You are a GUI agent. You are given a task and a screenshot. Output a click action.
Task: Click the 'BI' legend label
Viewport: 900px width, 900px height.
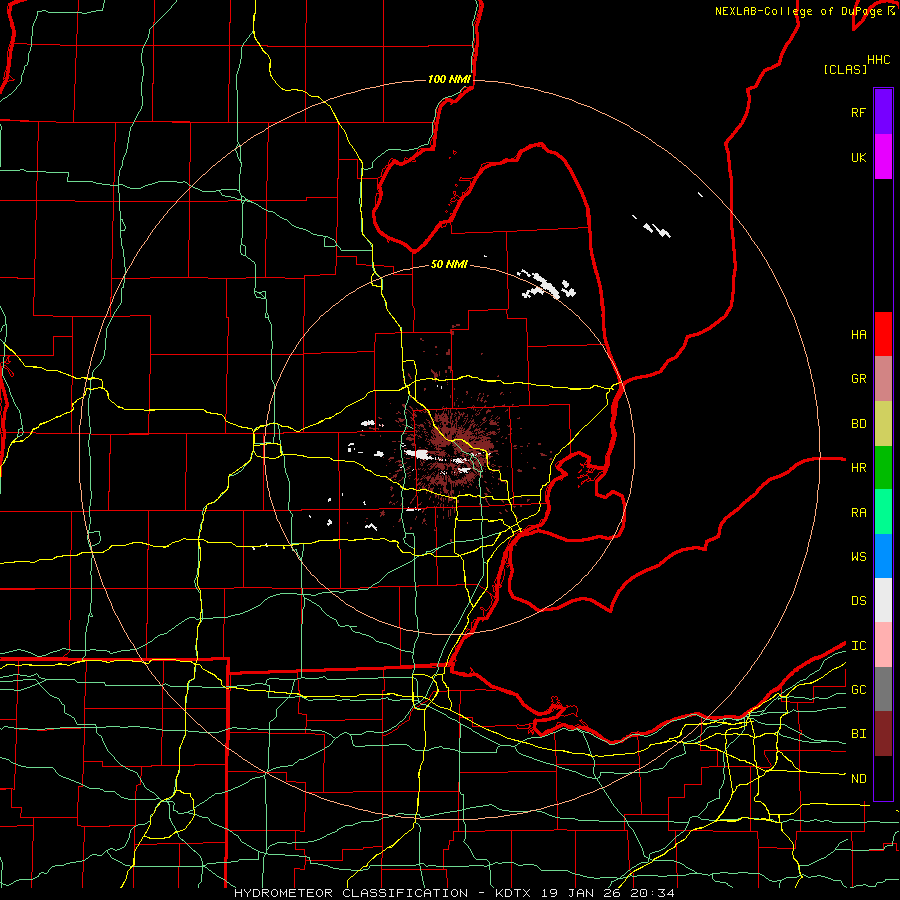click(858, 734)
